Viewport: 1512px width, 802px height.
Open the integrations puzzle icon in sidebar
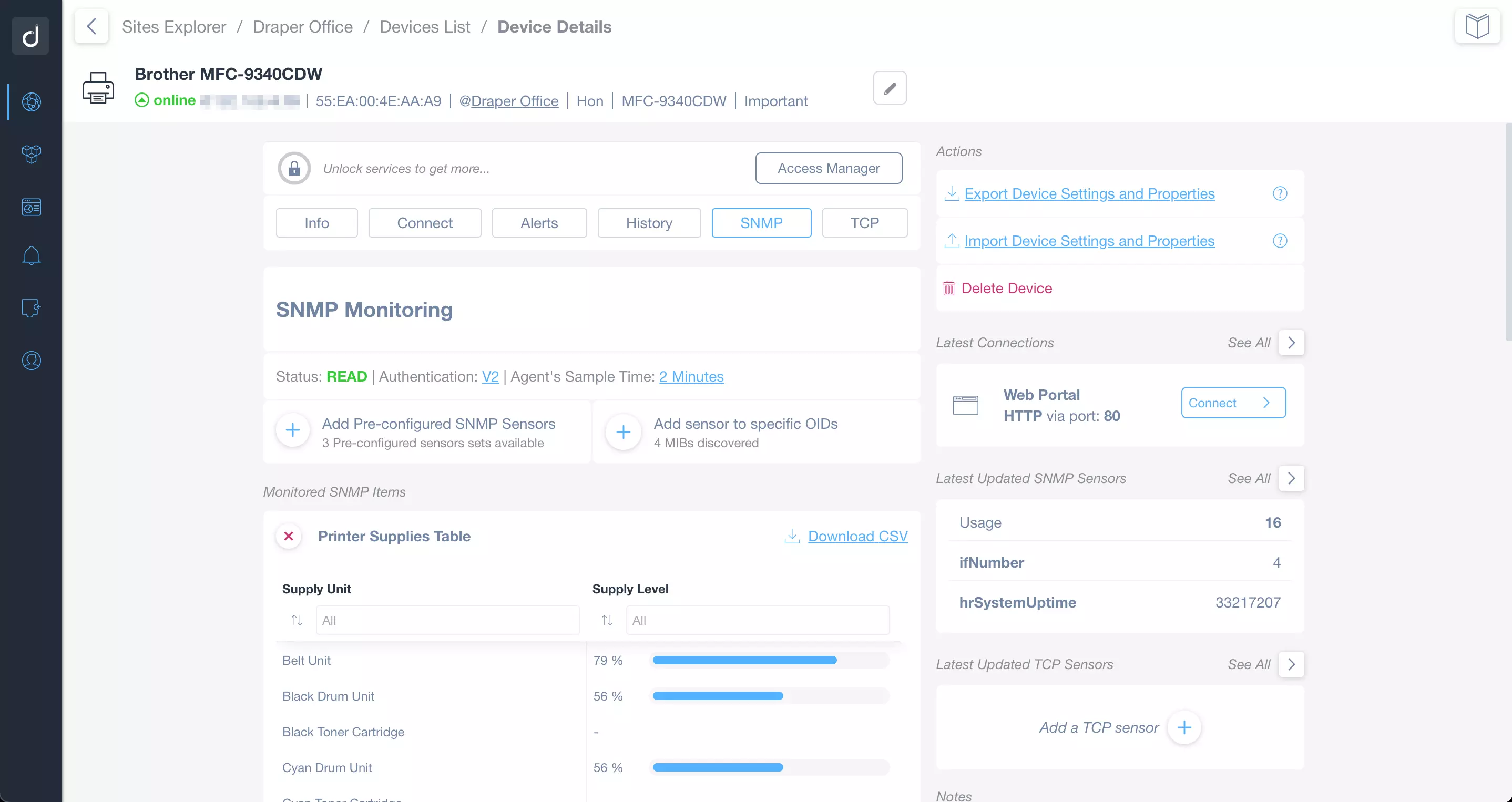pos(31,307)
